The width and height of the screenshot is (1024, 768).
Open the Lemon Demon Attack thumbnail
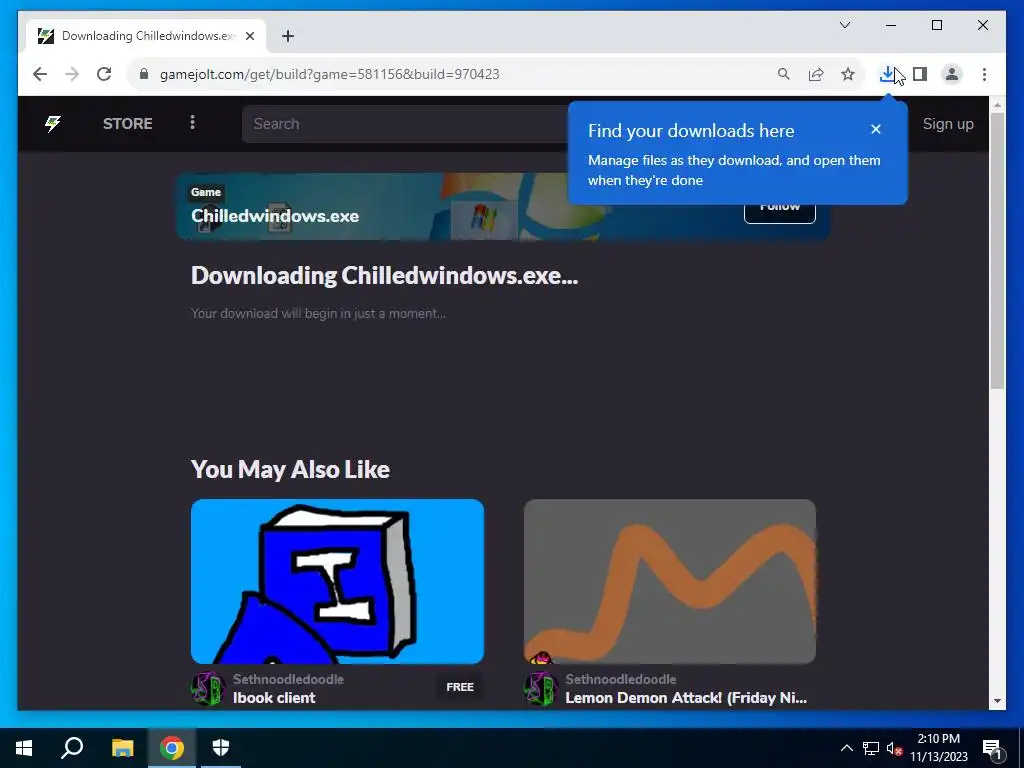pyautogui.click(x=669, y=581)
